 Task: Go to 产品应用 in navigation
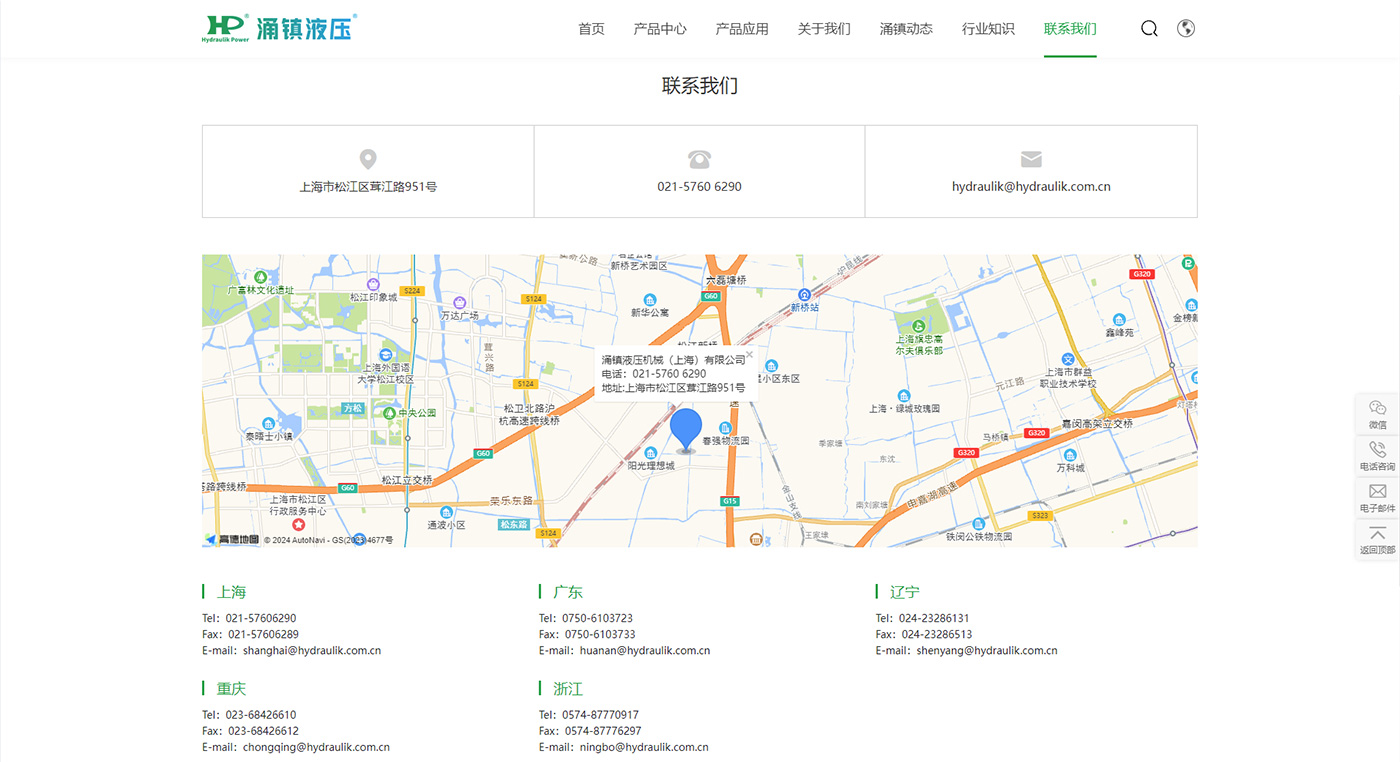(742, 29)
